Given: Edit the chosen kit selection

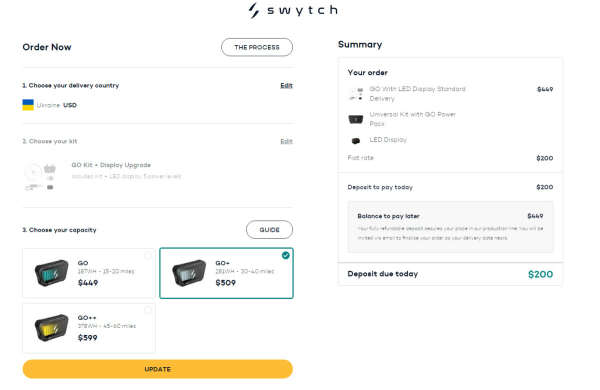Looking at the screenshot, I should coord(286,141).
